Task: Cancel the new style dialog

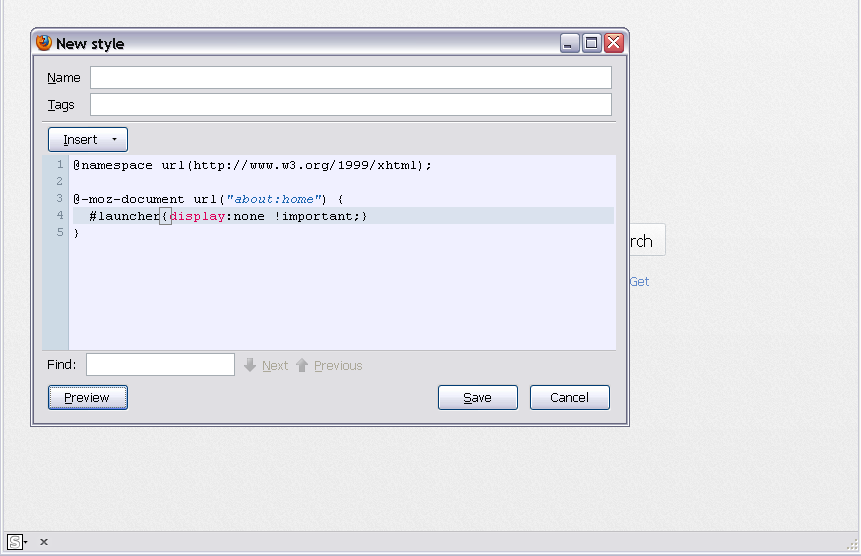Action: [x=569, y=397]
